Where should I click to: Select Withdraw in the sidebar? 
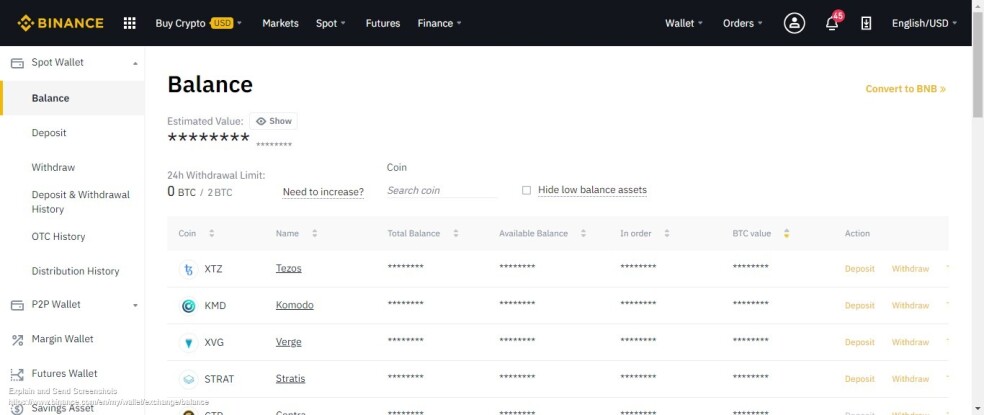[53, 168]
